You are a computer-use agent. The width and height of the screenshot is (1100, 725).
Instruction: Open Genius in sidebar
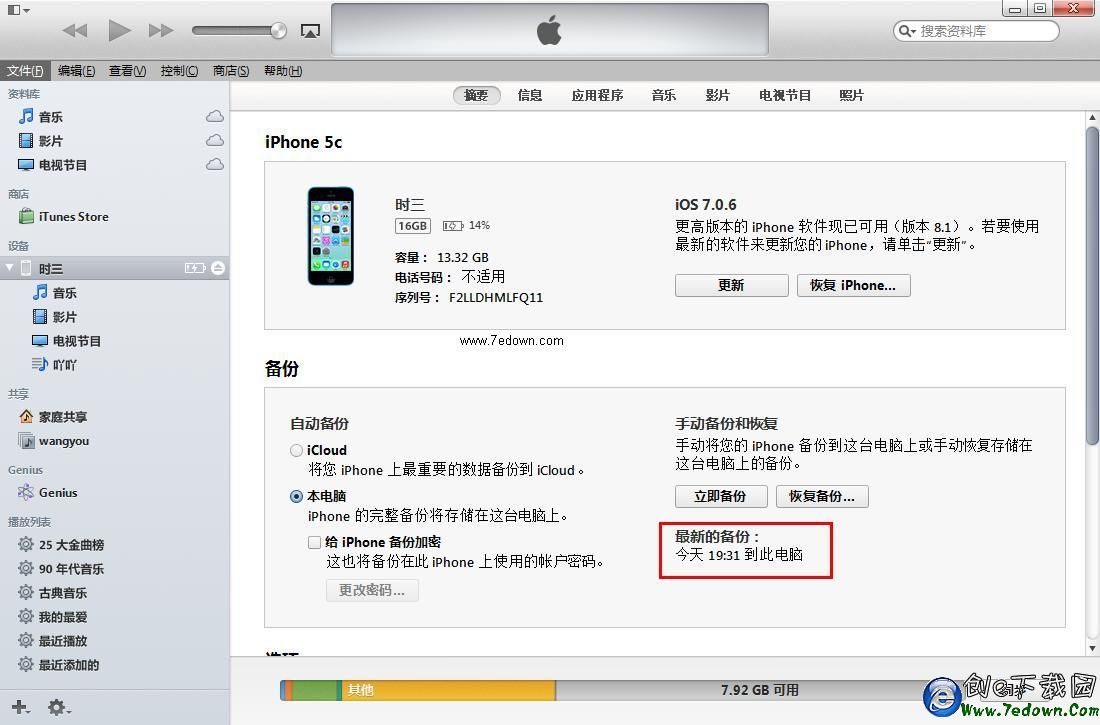tap(58, 493)
